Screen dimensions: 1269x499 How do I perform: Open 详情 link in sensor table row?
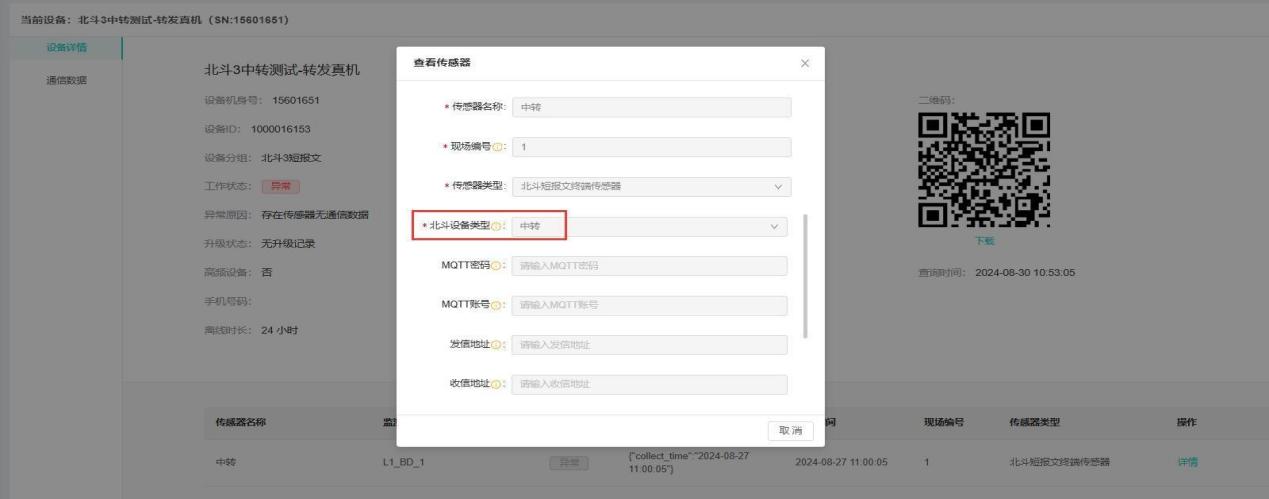1187,462
